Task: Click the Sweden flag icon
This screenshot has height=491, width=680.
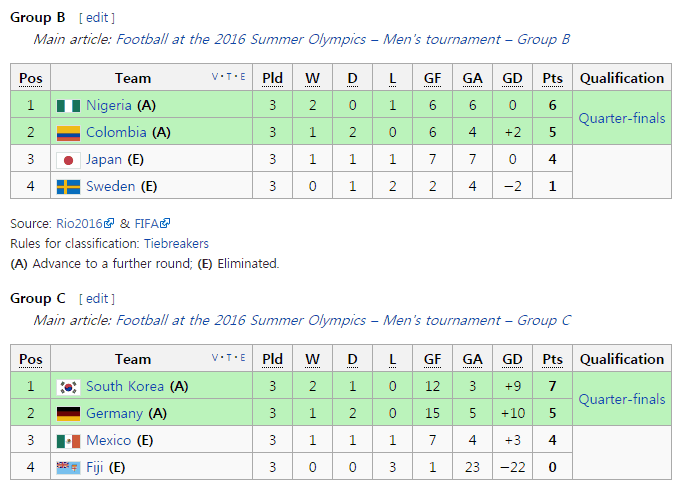Action: pyautogui.click(x=68, y=186)
